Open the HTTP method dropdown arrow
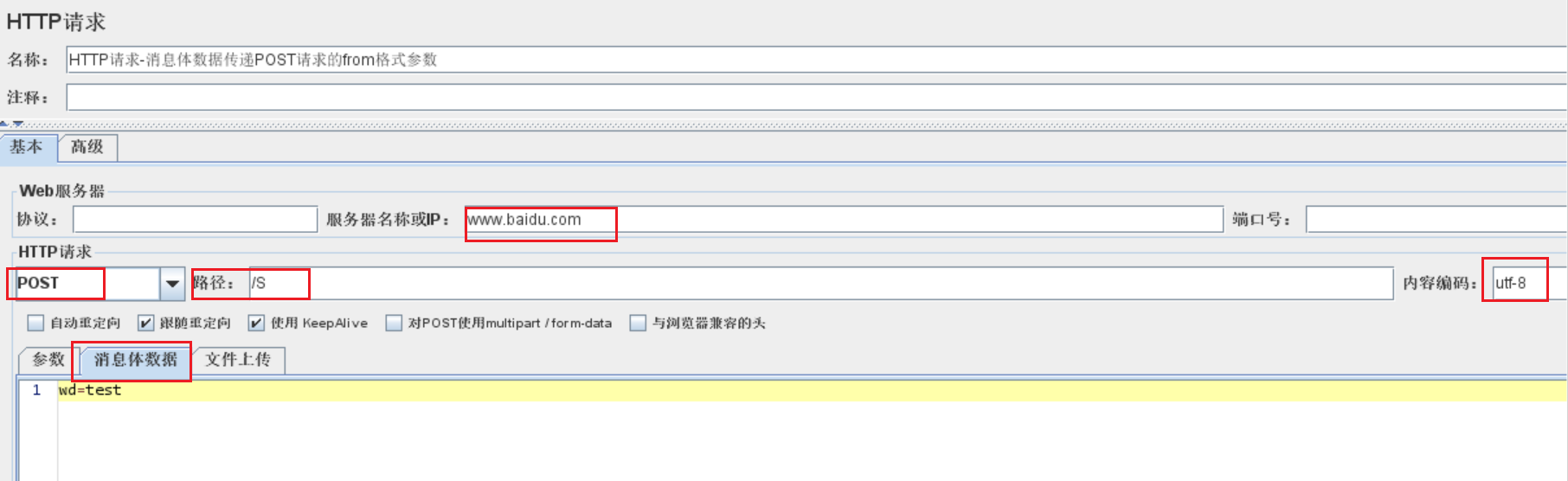 (172, 283)
